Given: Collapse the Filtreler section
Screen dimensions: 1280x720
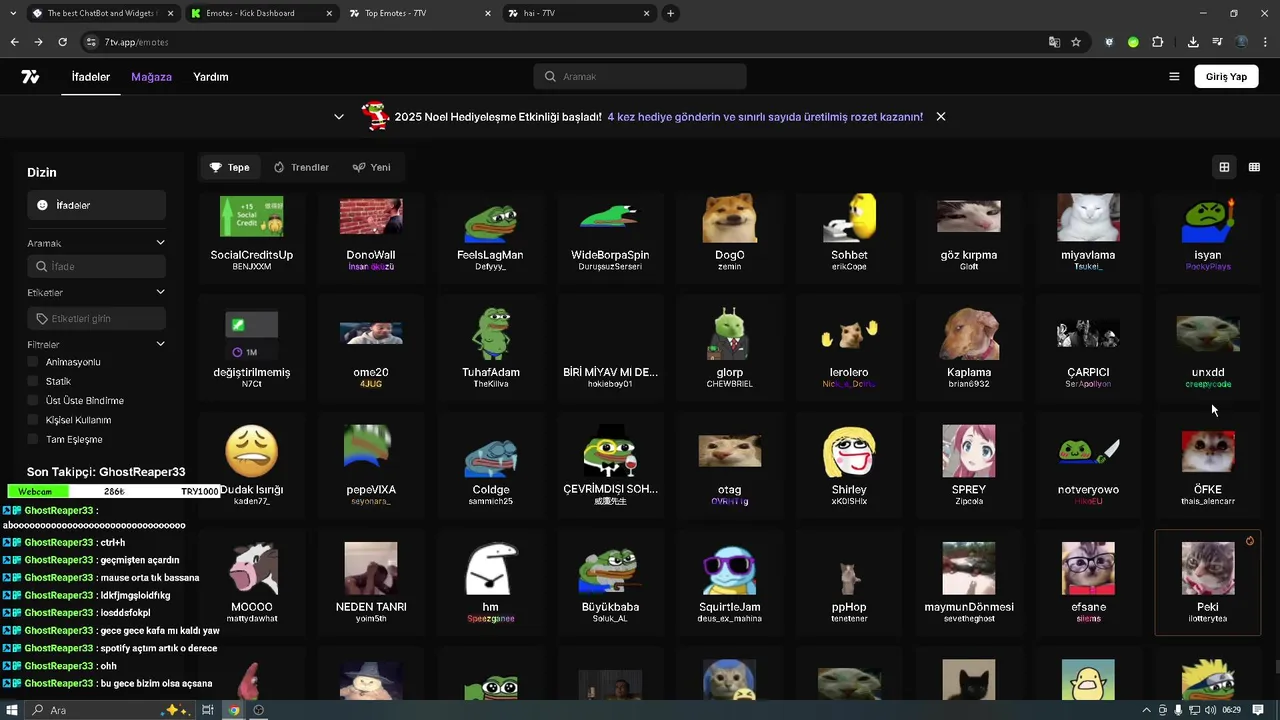Looking at the screenshot, I should point(160,344).
